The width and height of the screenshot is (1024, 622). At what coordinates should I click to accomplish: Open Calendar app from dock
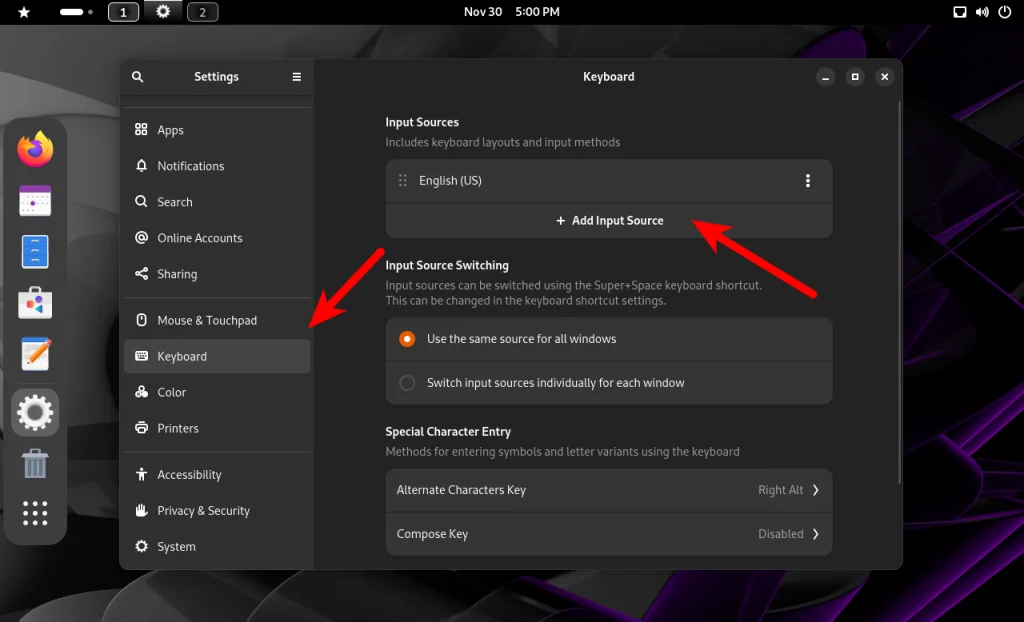point(35,201)
